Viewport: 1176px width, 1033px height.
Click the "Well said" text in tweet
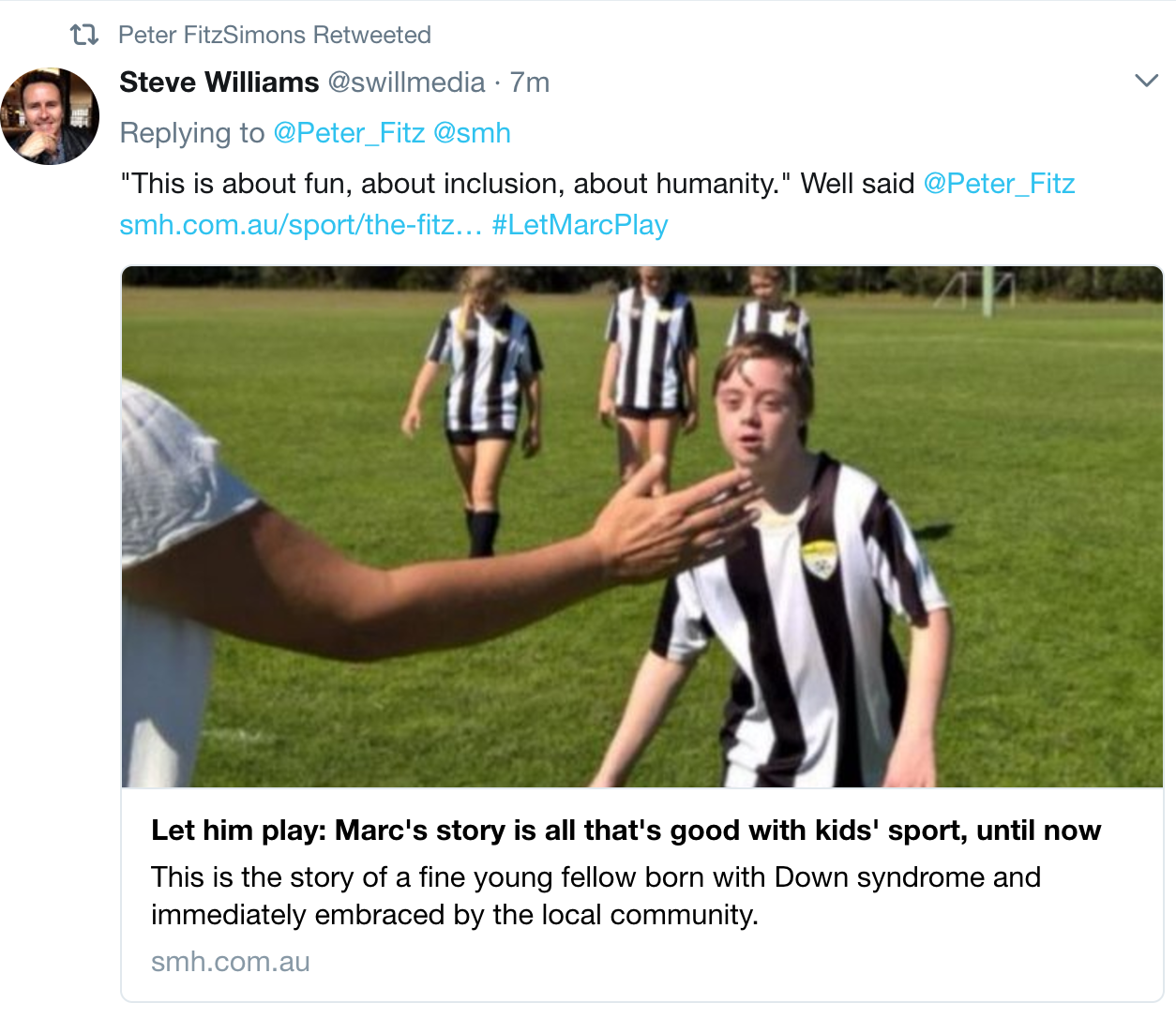point(857,184)
